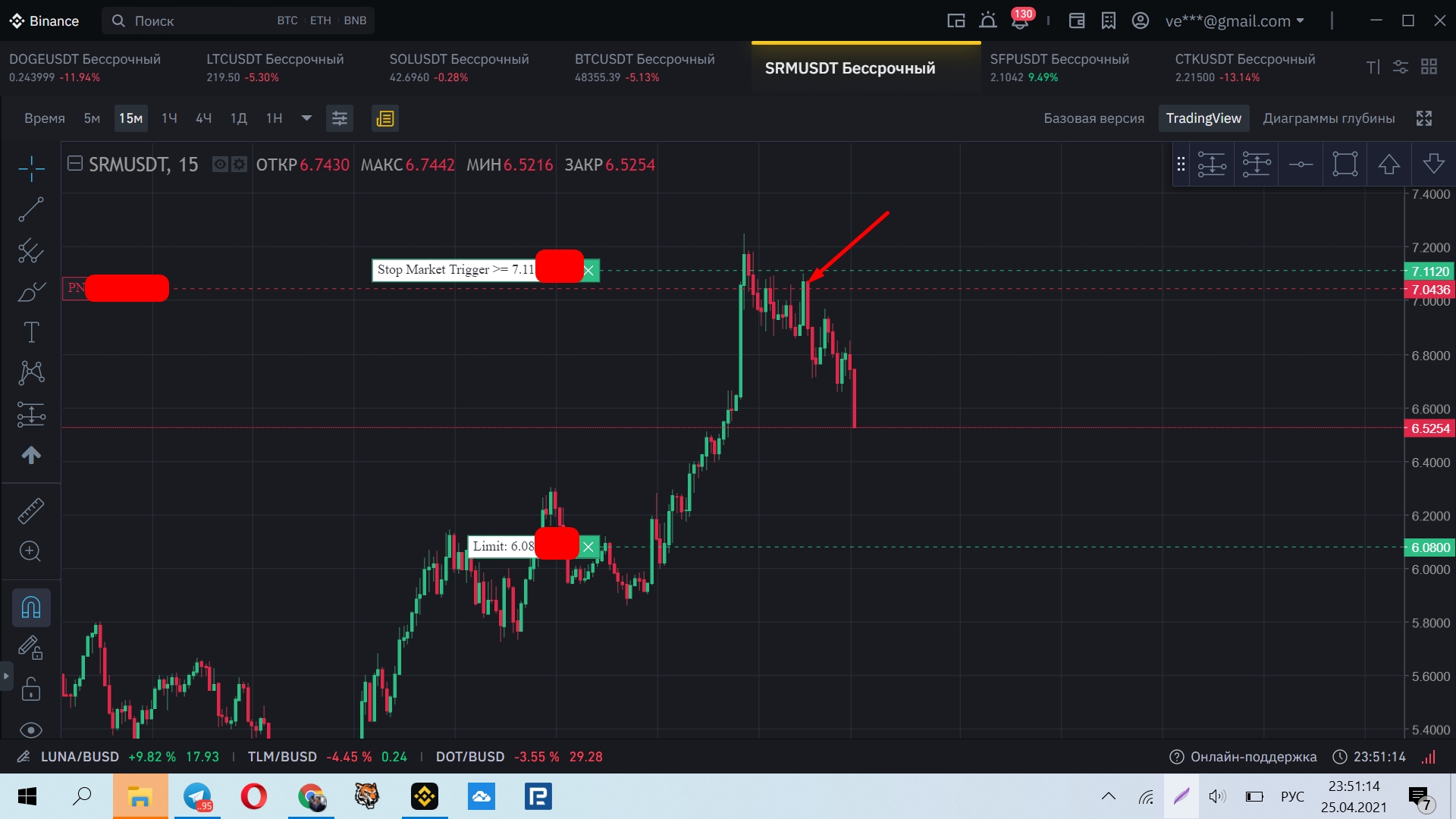Expand the left side panel arrow
This screenshot has width=1456, height=819.
click(x=6, y=675)
